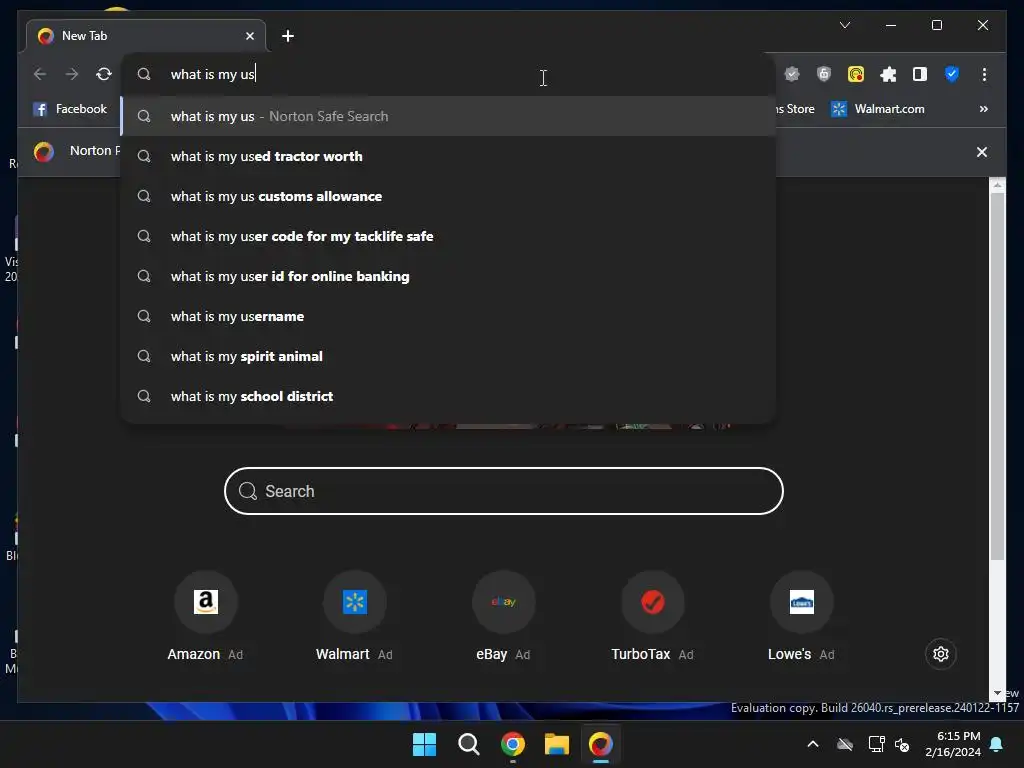This screenshot has height=768, width=1024.
Task: Click the scrollbar down arrow
Action: tap(997, 693)
